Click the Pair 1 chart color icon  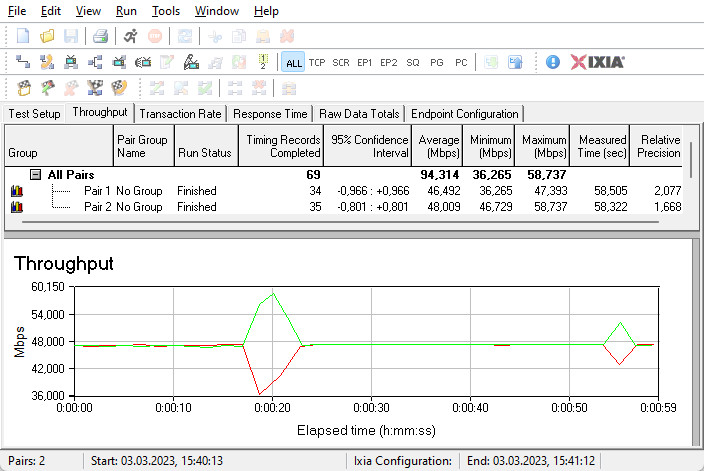16,191
